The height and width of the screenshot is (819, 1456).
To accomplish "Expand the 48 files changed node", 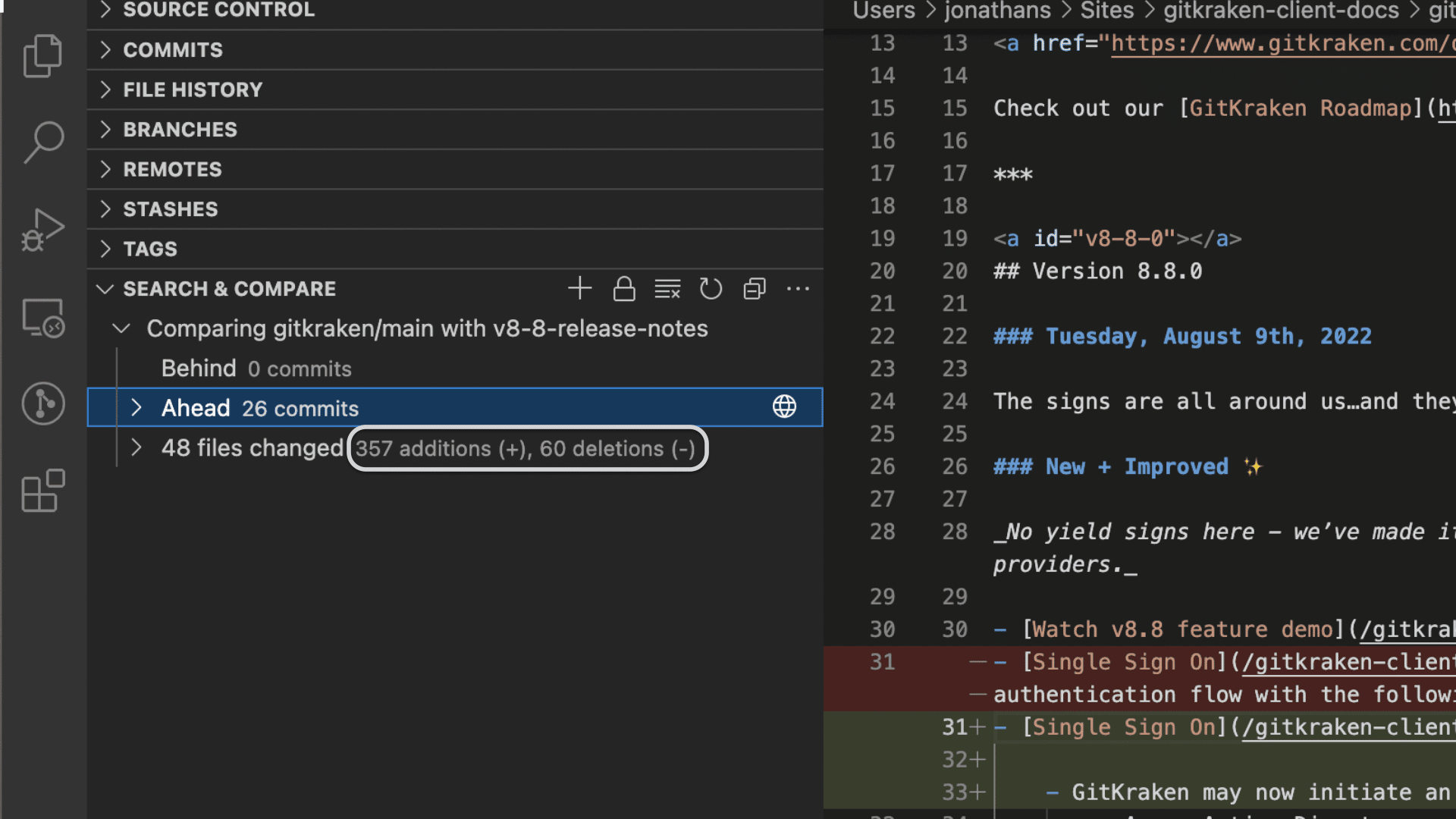I will point(136,448).
